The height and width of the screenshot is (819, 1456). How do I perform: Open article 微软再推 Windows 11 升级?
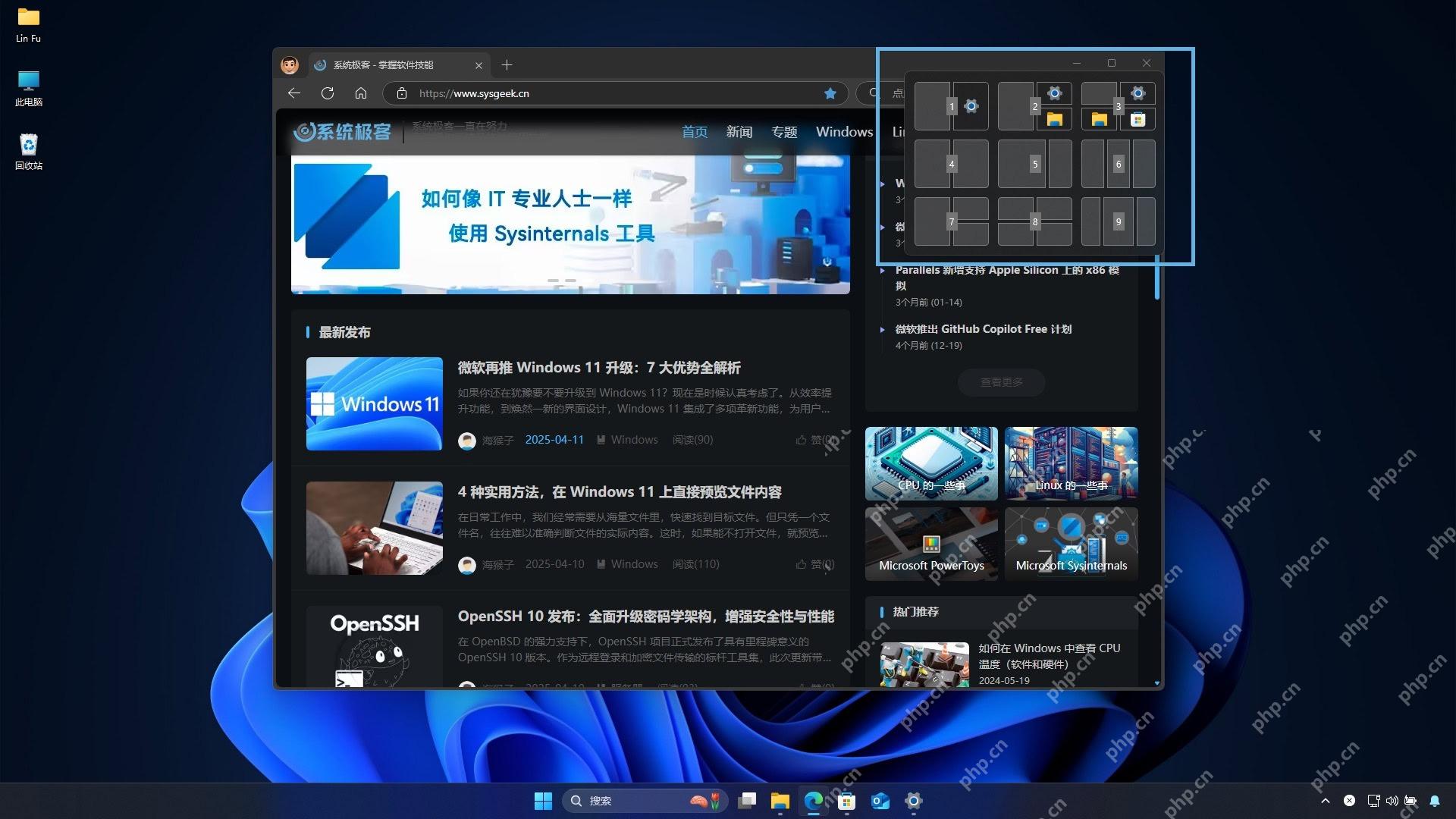(599, 368)
